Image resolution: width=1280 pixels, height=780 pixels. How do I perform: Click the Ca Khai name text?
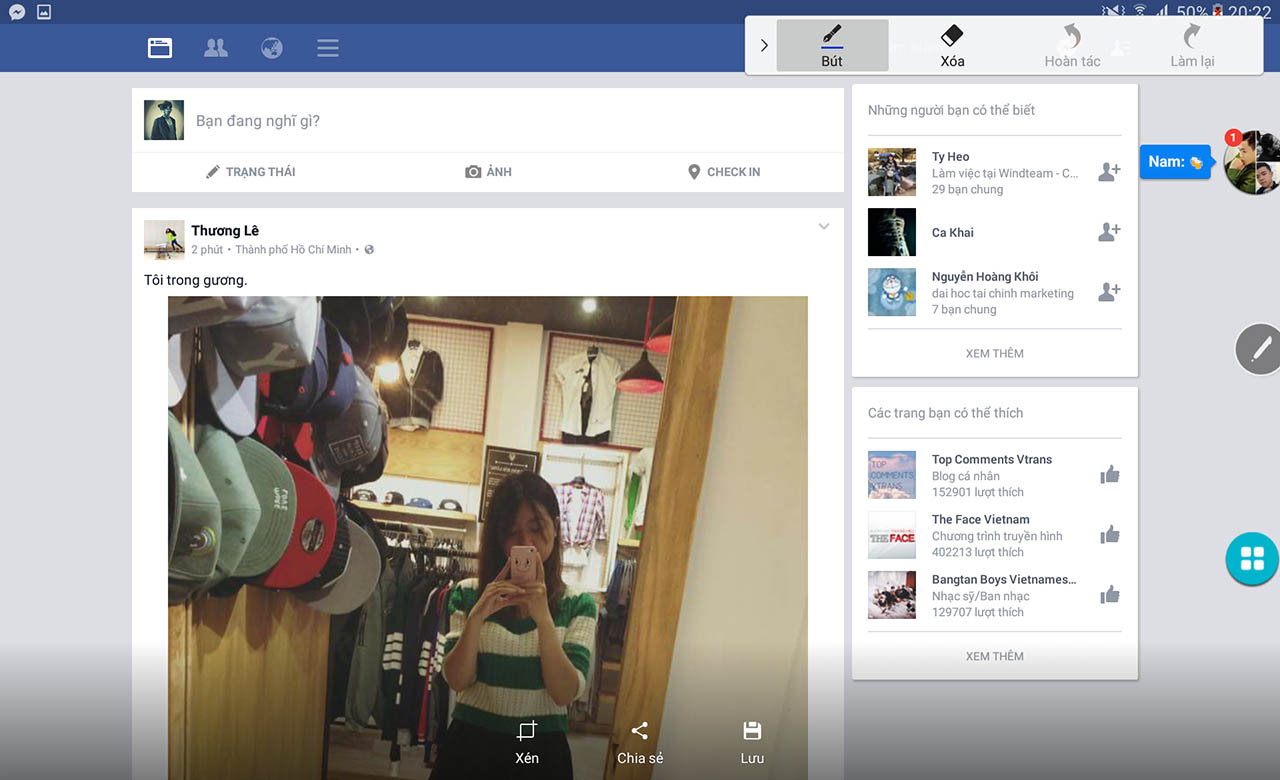(x=953, y=233)
